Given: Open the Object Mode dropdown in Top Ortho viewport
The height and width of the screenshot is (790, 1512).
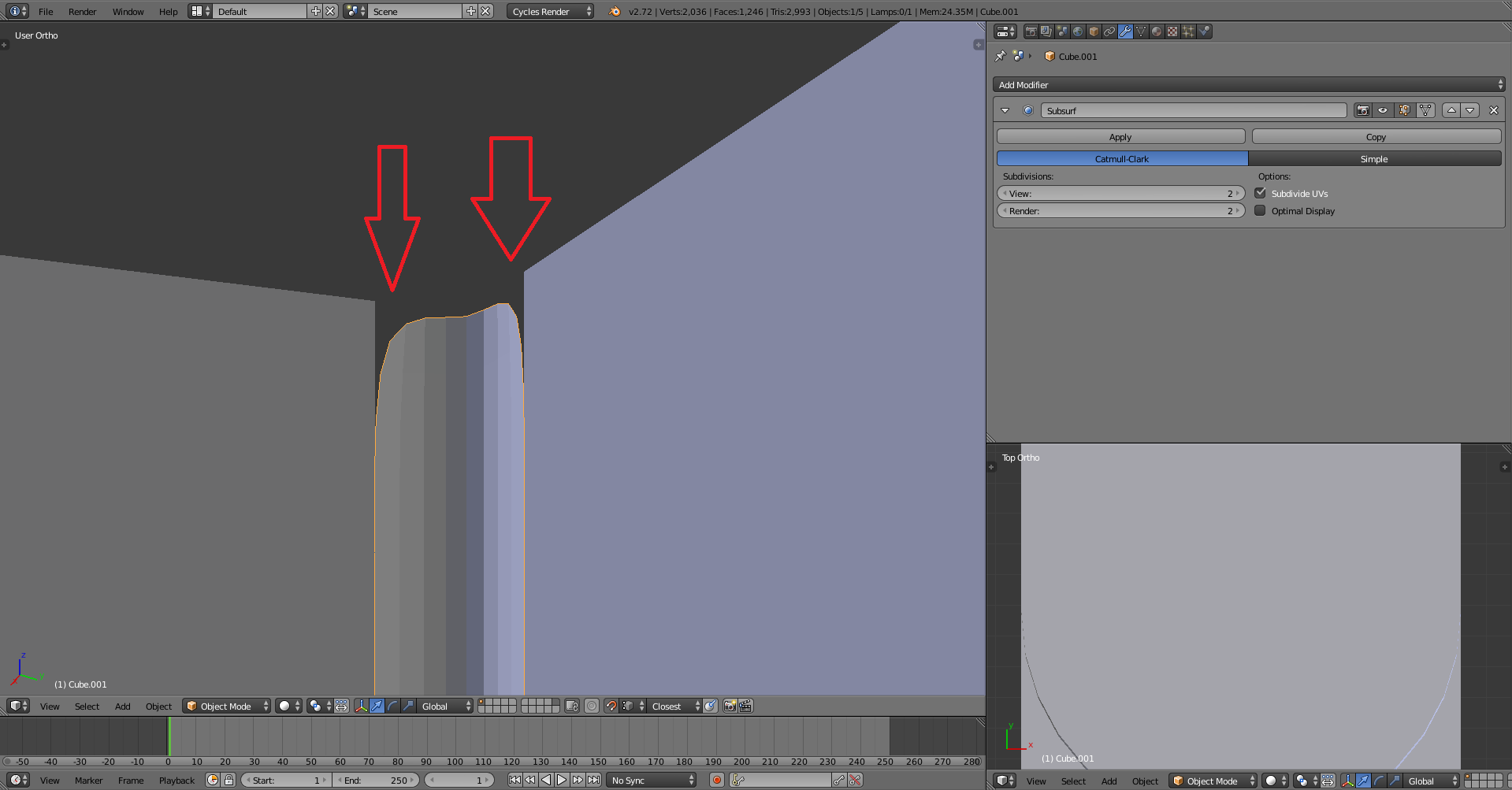Looking at the screenshot, I should [x=1213, y=781].
